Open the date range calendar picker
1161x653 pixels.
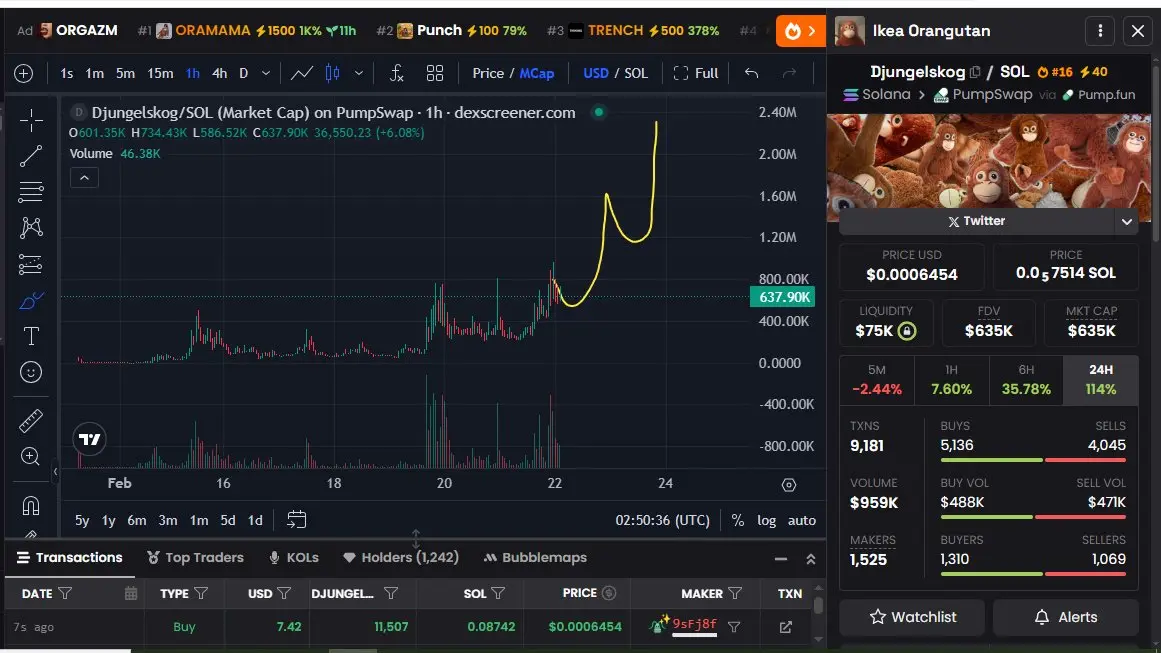tap(296, 520)
